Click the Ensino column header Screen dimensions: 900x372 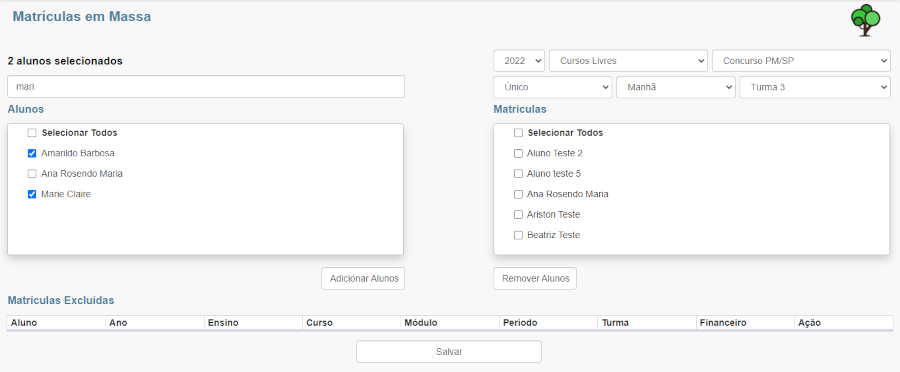[x=253, y=323]
